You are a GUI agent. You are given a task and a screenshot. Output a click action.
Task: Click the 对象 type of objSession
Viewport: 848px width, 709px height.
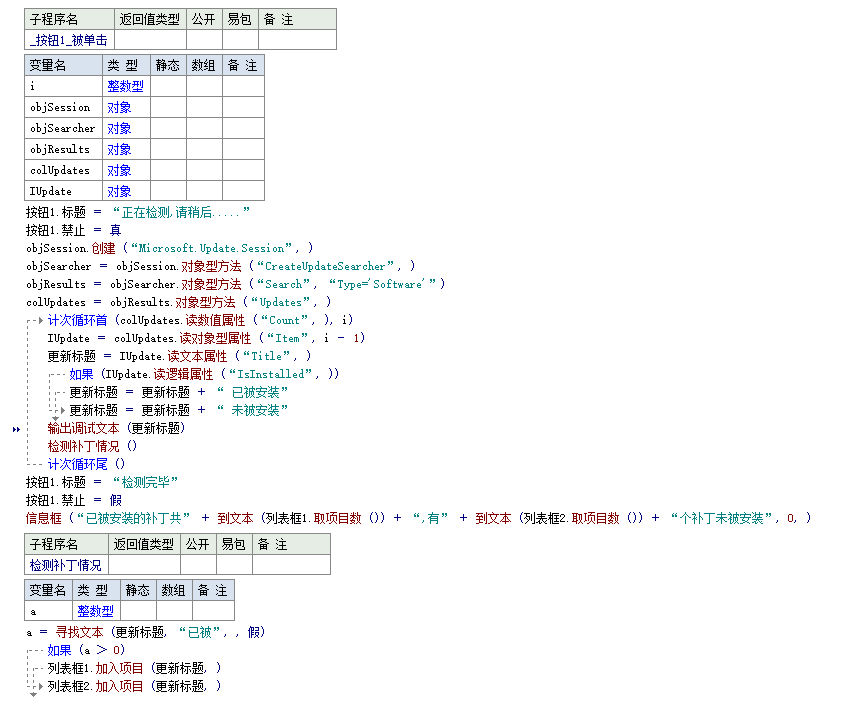[119, 107]
